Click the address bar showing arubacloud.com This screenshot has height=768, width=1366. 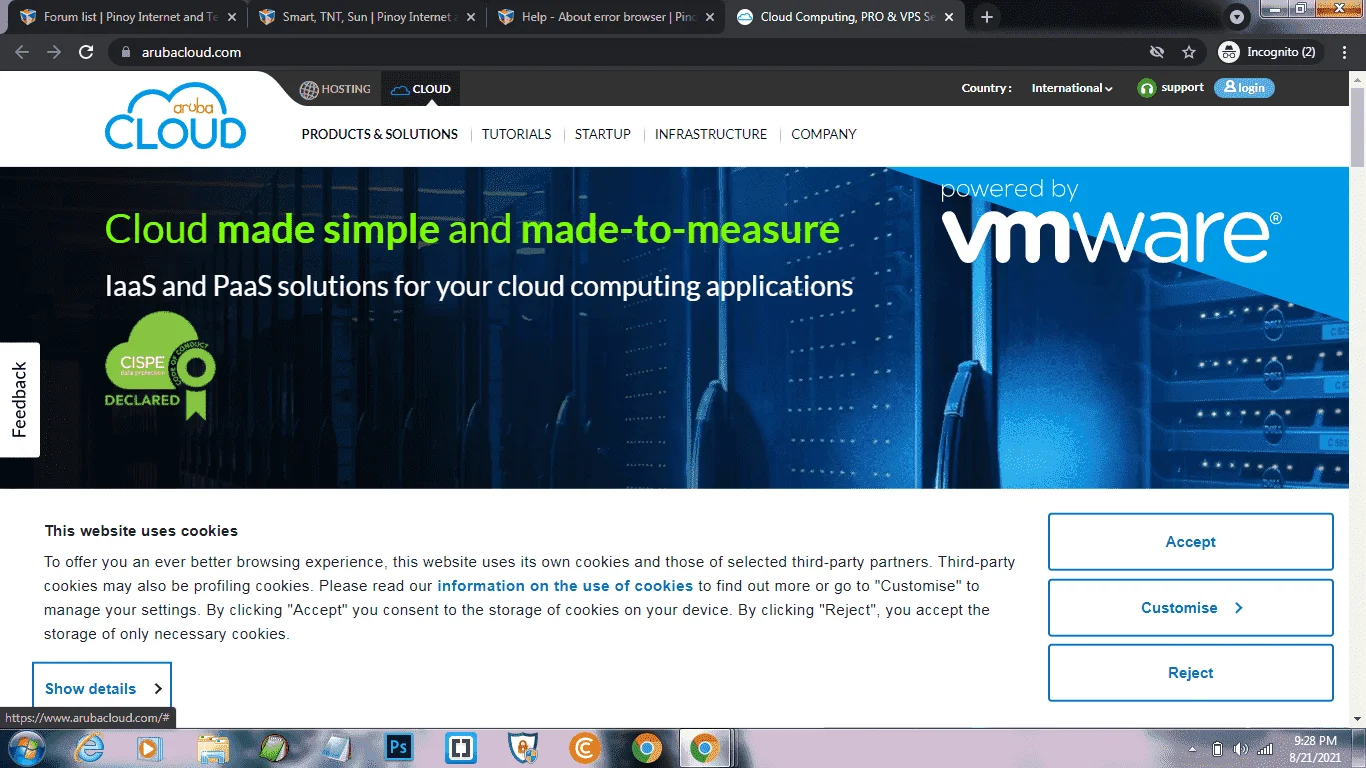click(x=640, y=52)
